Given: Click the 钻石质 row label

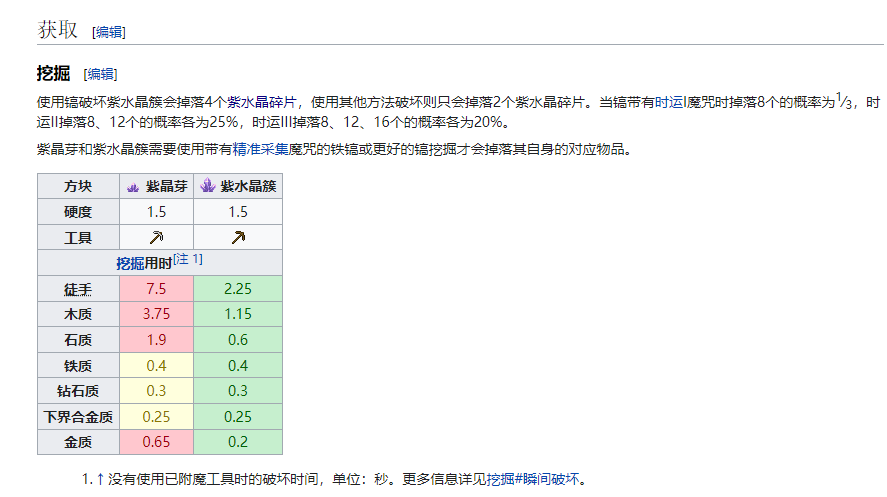Looking at the screenshot, I should (x=78, y=391).
